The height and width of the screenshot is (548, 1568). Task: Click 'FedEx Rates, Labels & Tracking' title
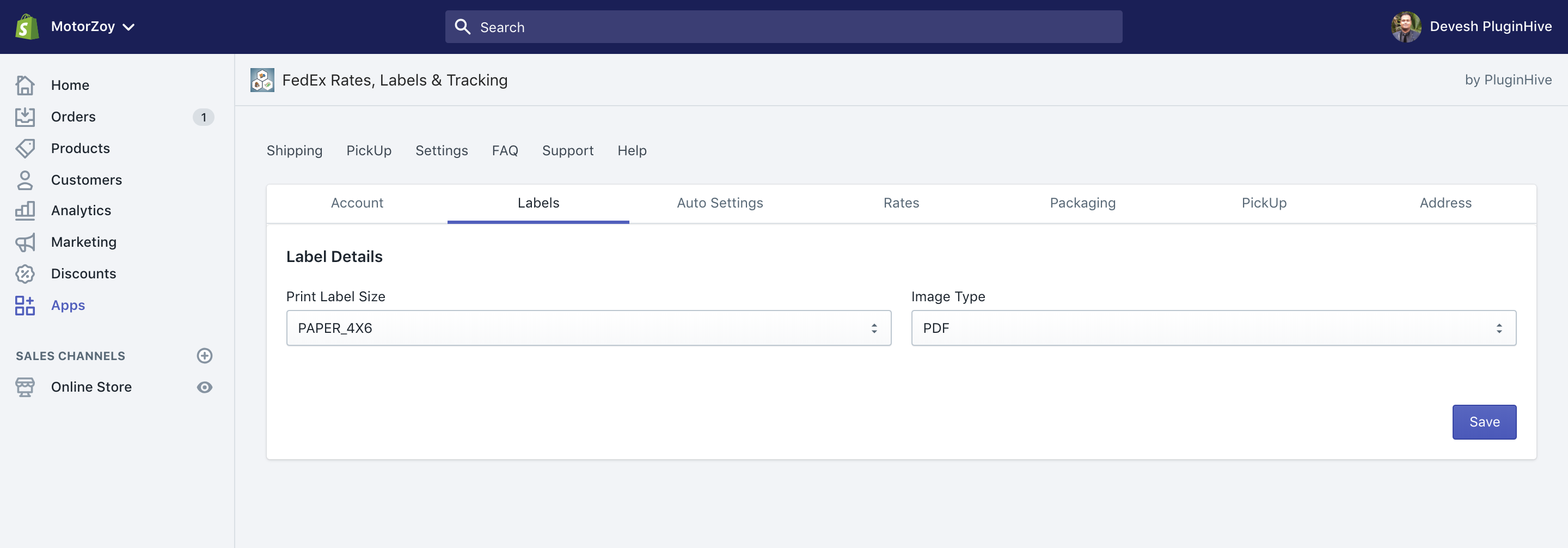(394, 81)
